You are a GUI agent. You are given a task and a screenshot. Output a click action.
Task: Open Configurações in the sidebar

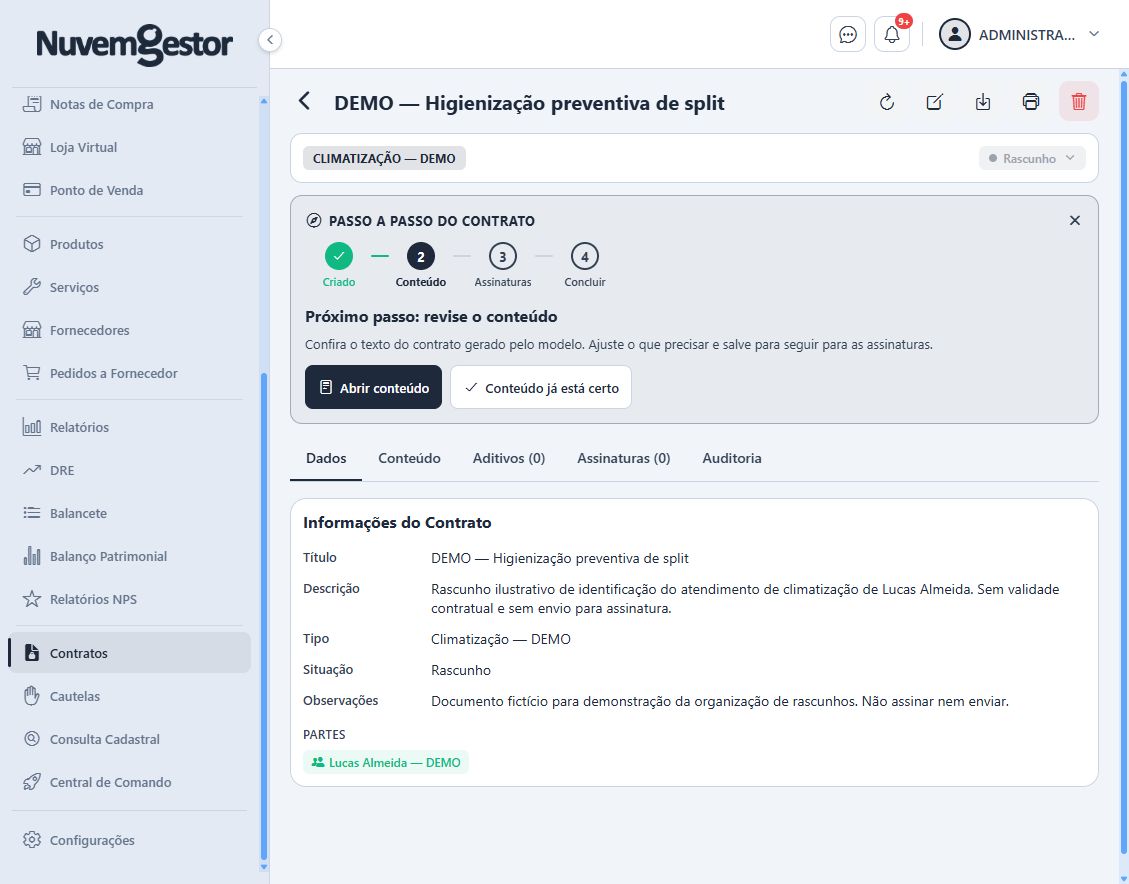[x=132, y=840]
